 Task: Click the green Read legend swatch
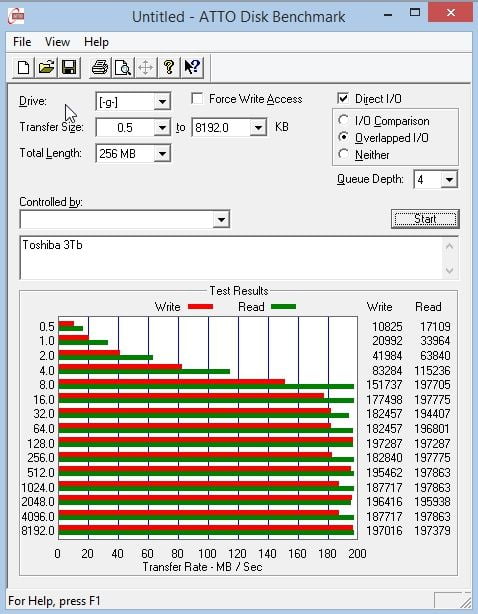pos(283,307)
